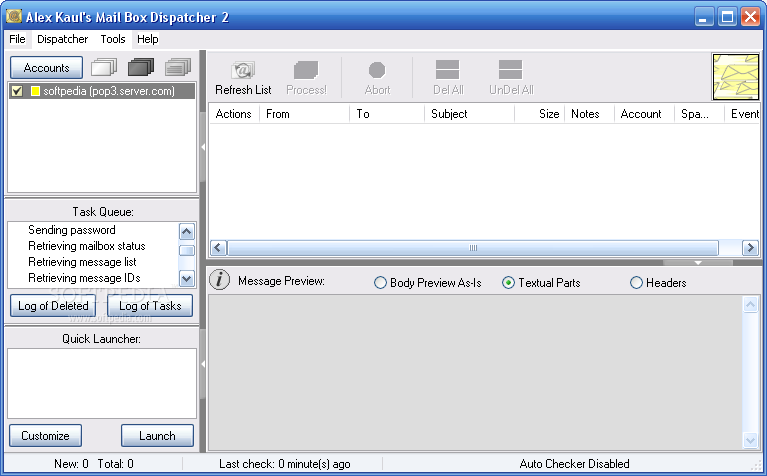The image size is (767, 476).
Task: Select the Headers radio button
Action: (636, 283)
